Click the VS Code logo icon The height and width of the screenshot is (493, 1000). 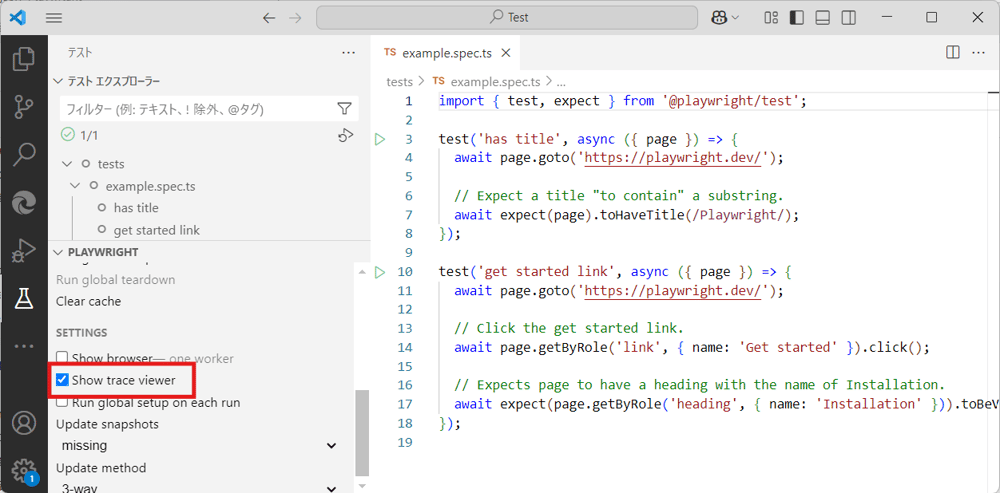click(18, 18)
